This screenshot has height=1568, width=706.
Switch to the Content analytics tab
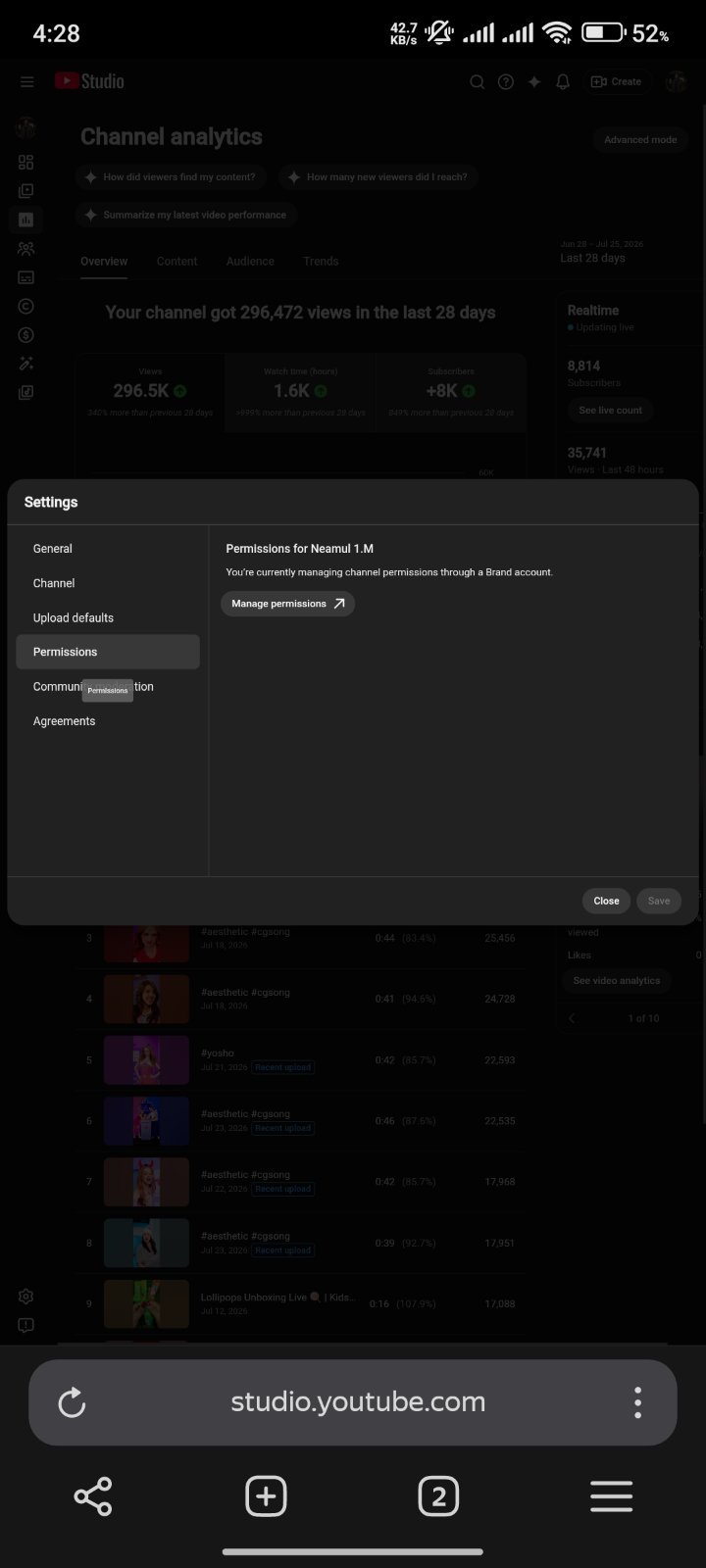176,262
